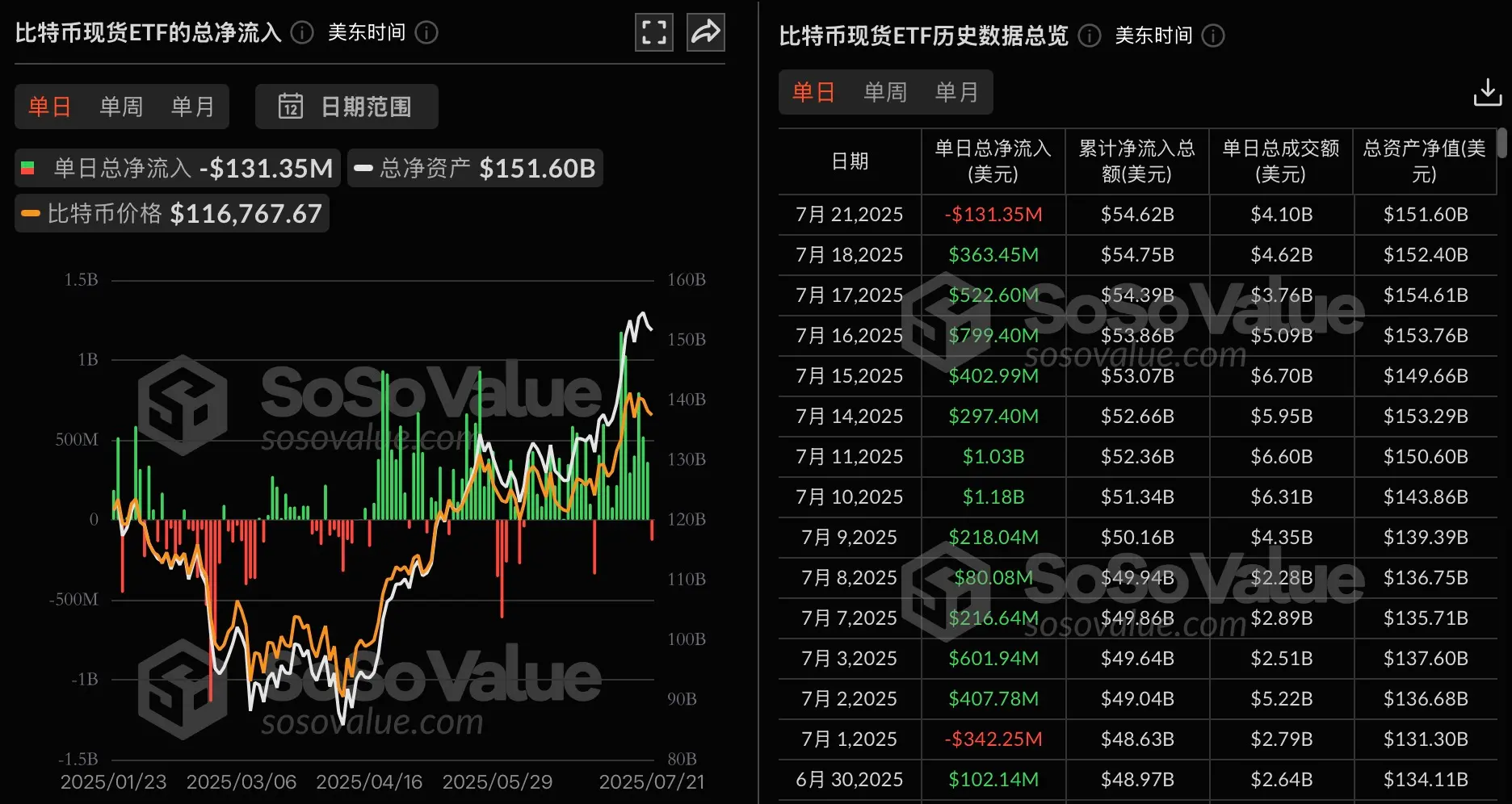The image size is (1512, 804).
Task: Click the orange swatch of 比特币价格 legend
Action: 31,213
